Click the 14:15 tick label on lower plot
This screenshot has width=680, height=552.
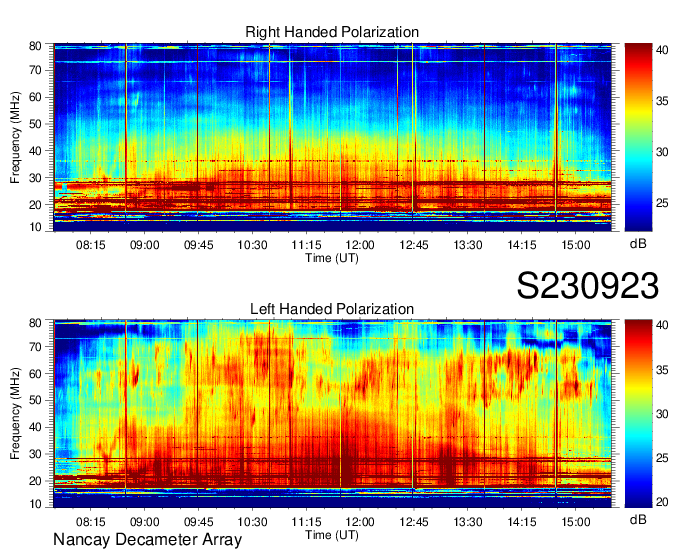point(522,522)
